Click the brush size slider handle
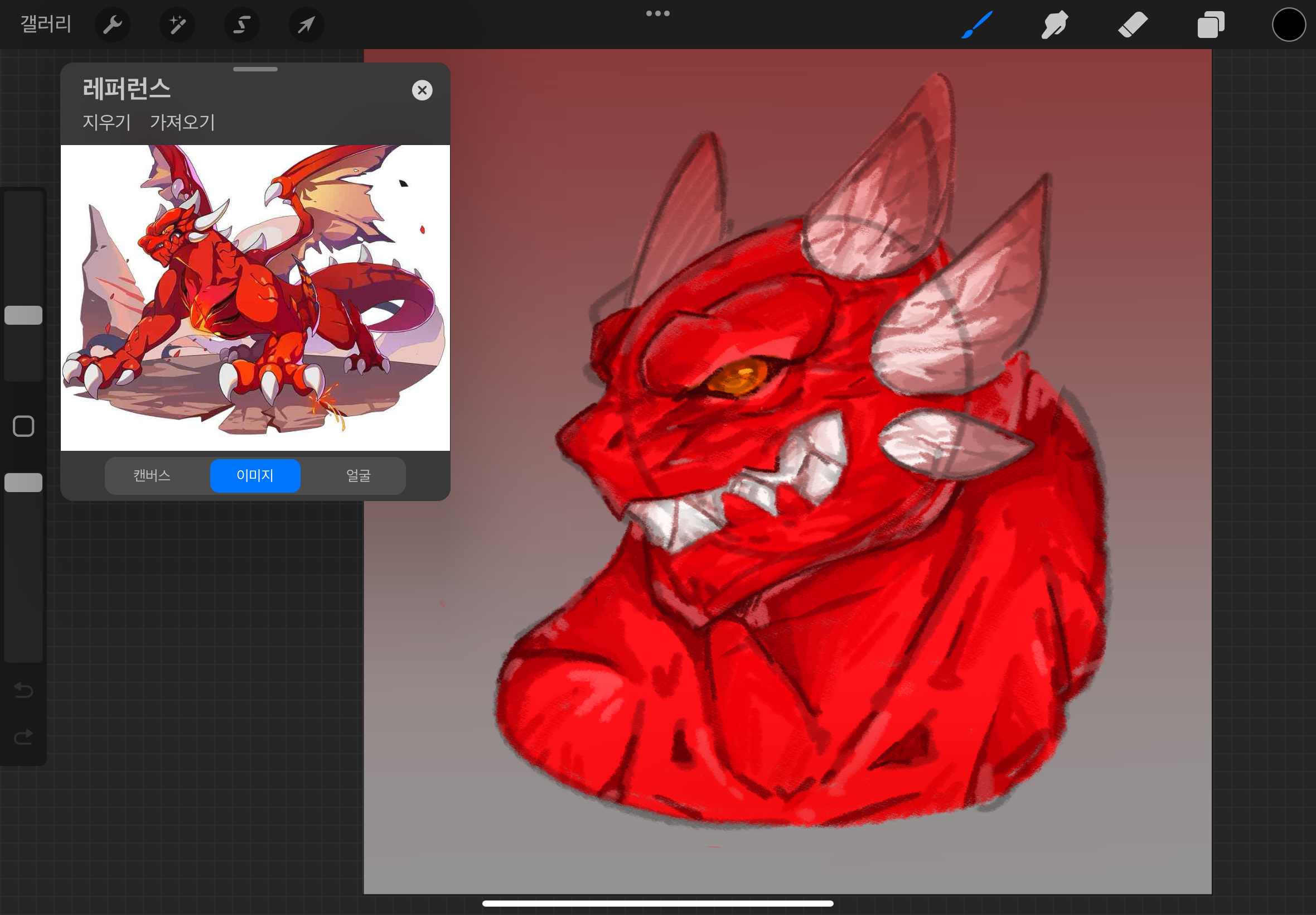Screen dimensions: 1316x915 click(x=23, y=315)
